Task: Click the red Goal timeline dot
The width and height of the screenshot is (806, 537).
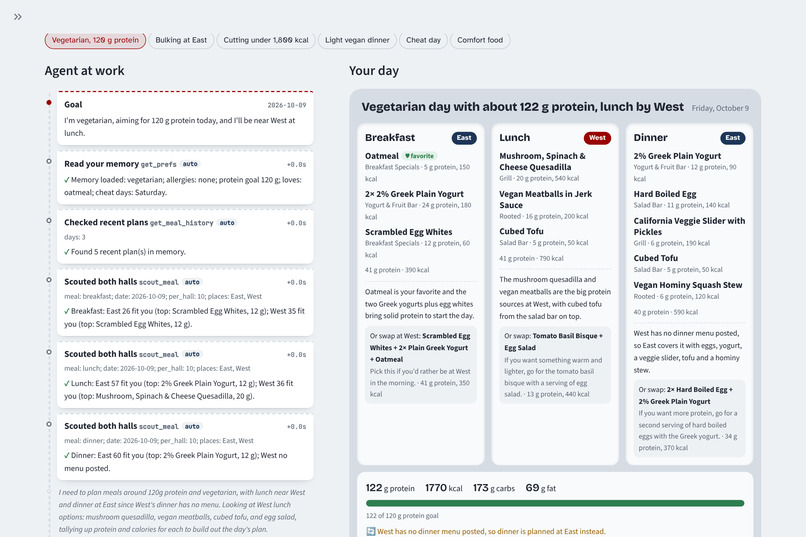Action: [49, 103]
